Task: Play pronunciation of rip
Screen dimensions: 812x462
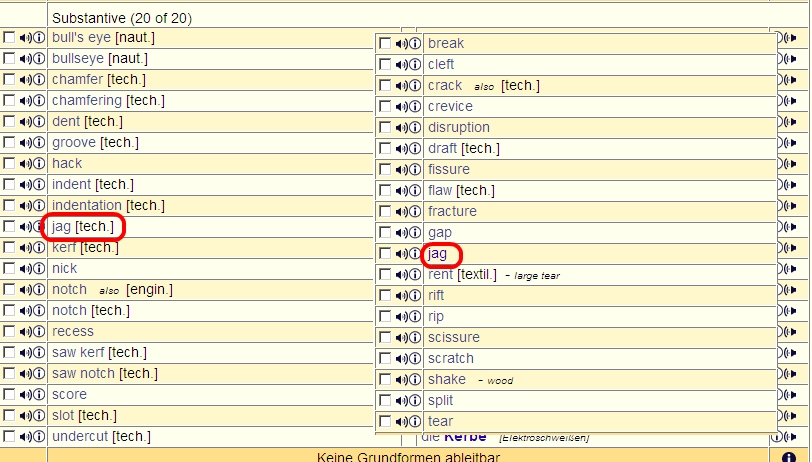Action: [401, 316]
